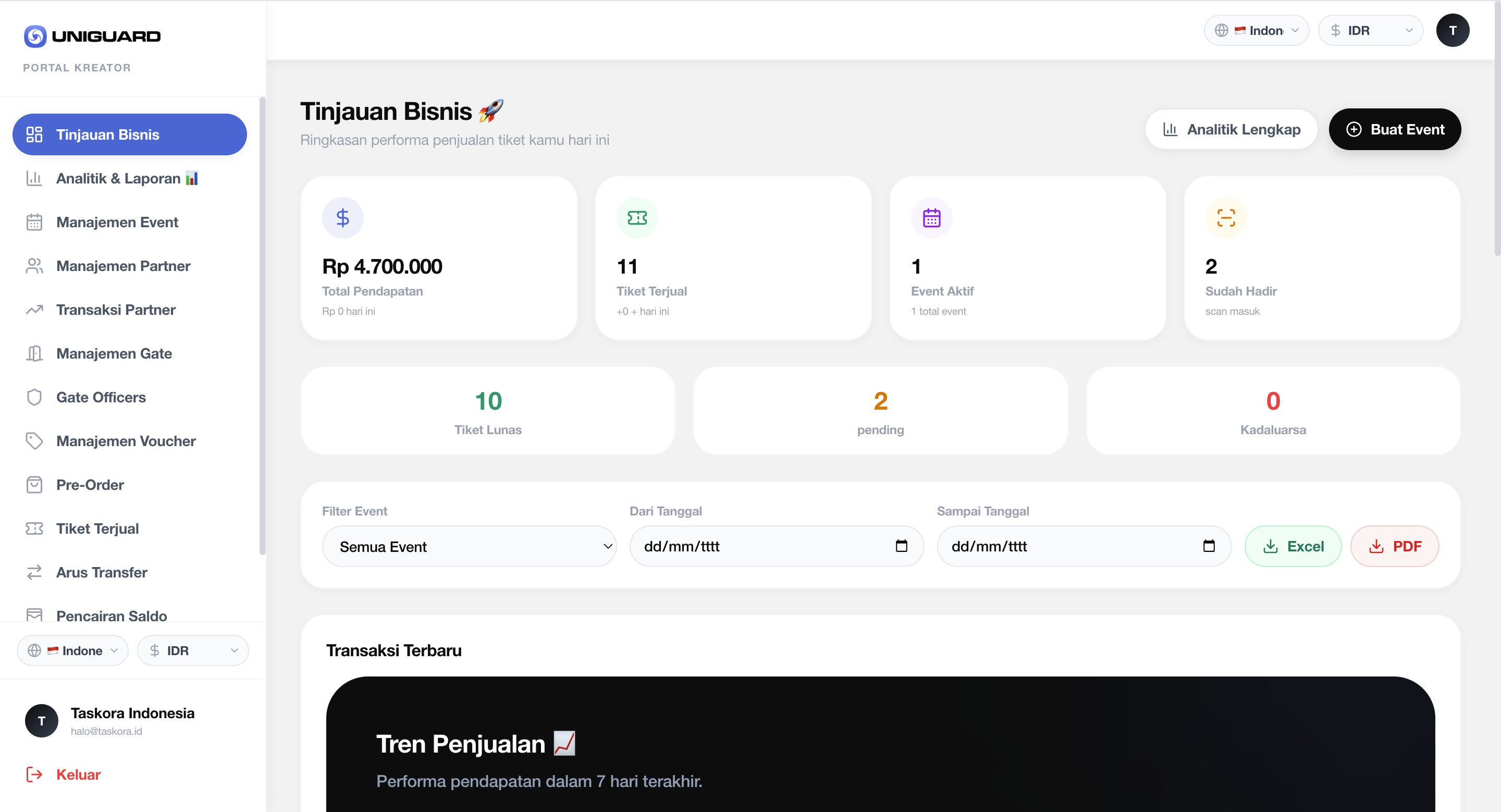
Task: Click the Arus Transfer arrows icon
Action: 34,572
